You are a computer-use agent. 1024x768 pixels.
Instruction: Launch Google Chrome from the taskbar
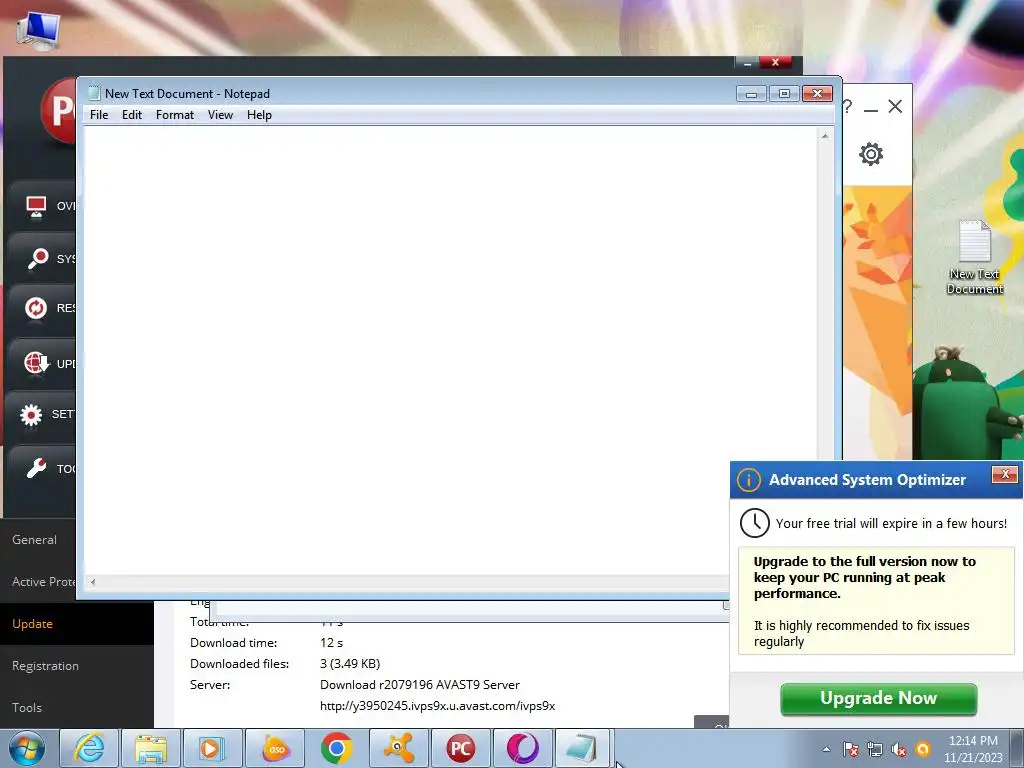click(x=336, y=748)
